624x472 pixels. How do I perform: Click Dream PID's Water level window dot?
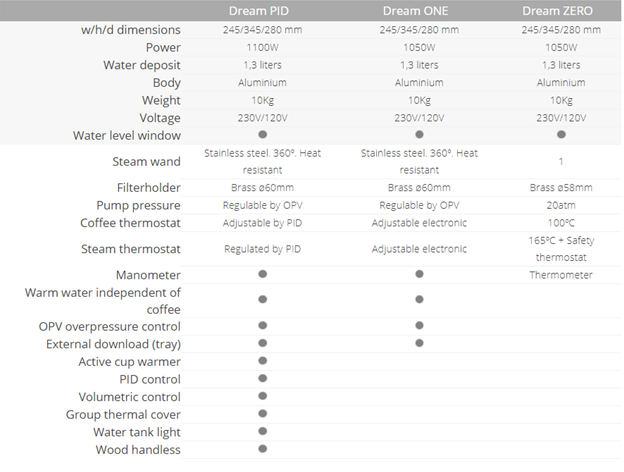(x=262, y=134)
